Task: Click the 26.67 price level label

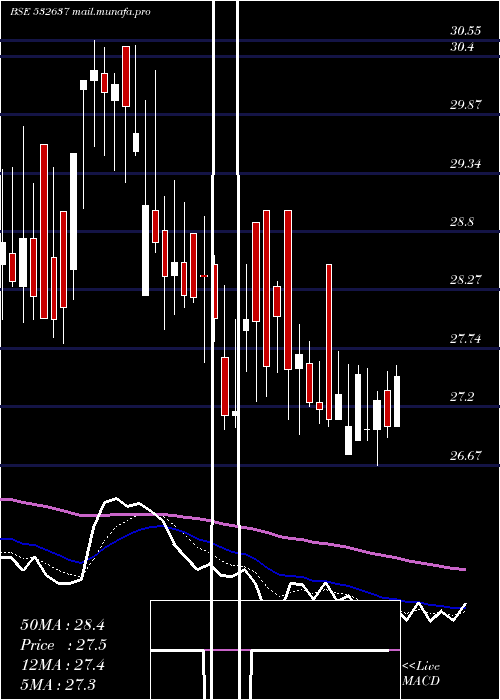Action: click(466, 456)
